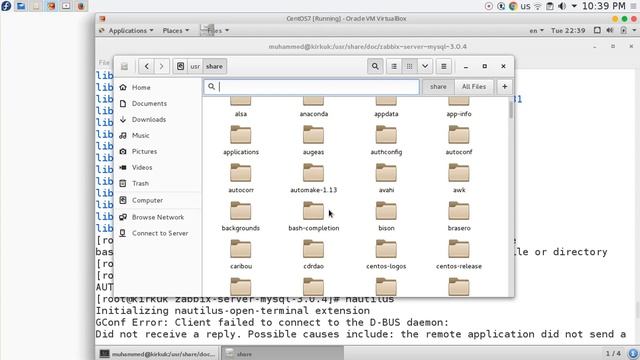
Task: Open the app-info folder
Action: click(459, 107)
